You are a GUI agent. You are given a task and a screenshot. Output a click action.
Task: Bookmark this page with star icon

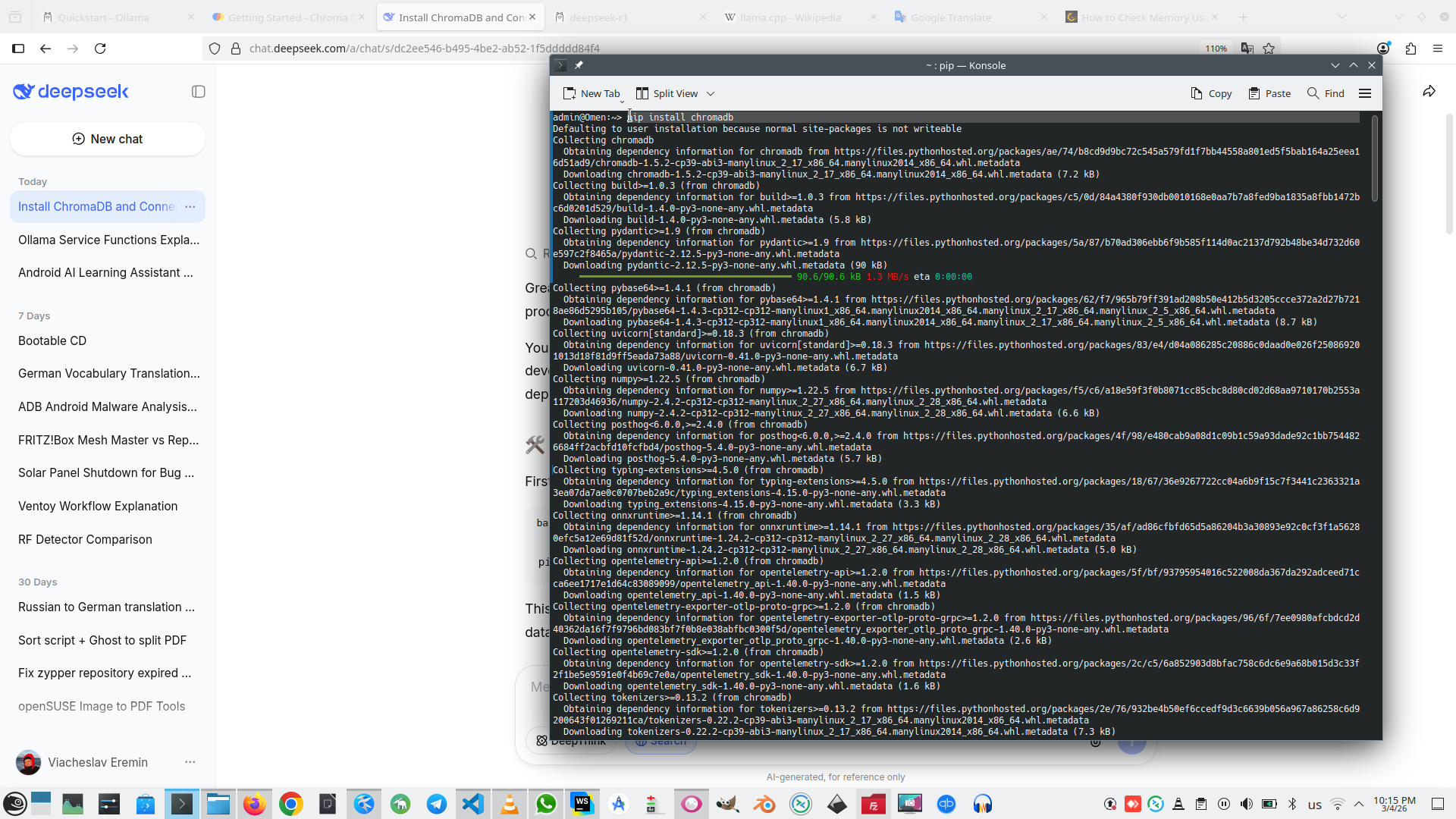(1269, 49)
